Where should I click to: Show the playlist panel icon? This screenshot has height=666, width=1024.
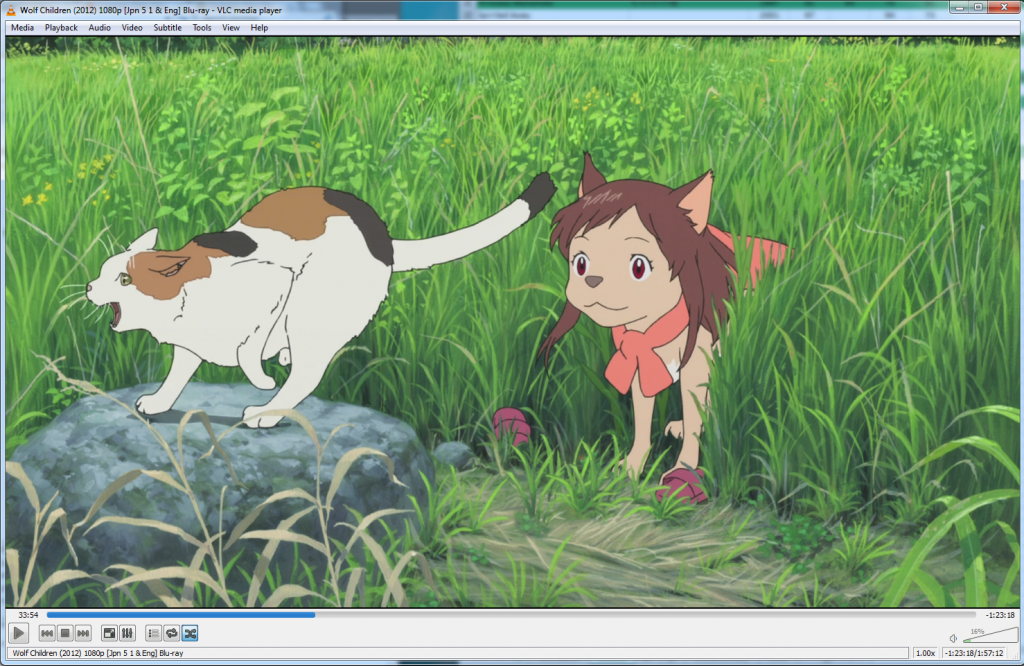(153, 633)
